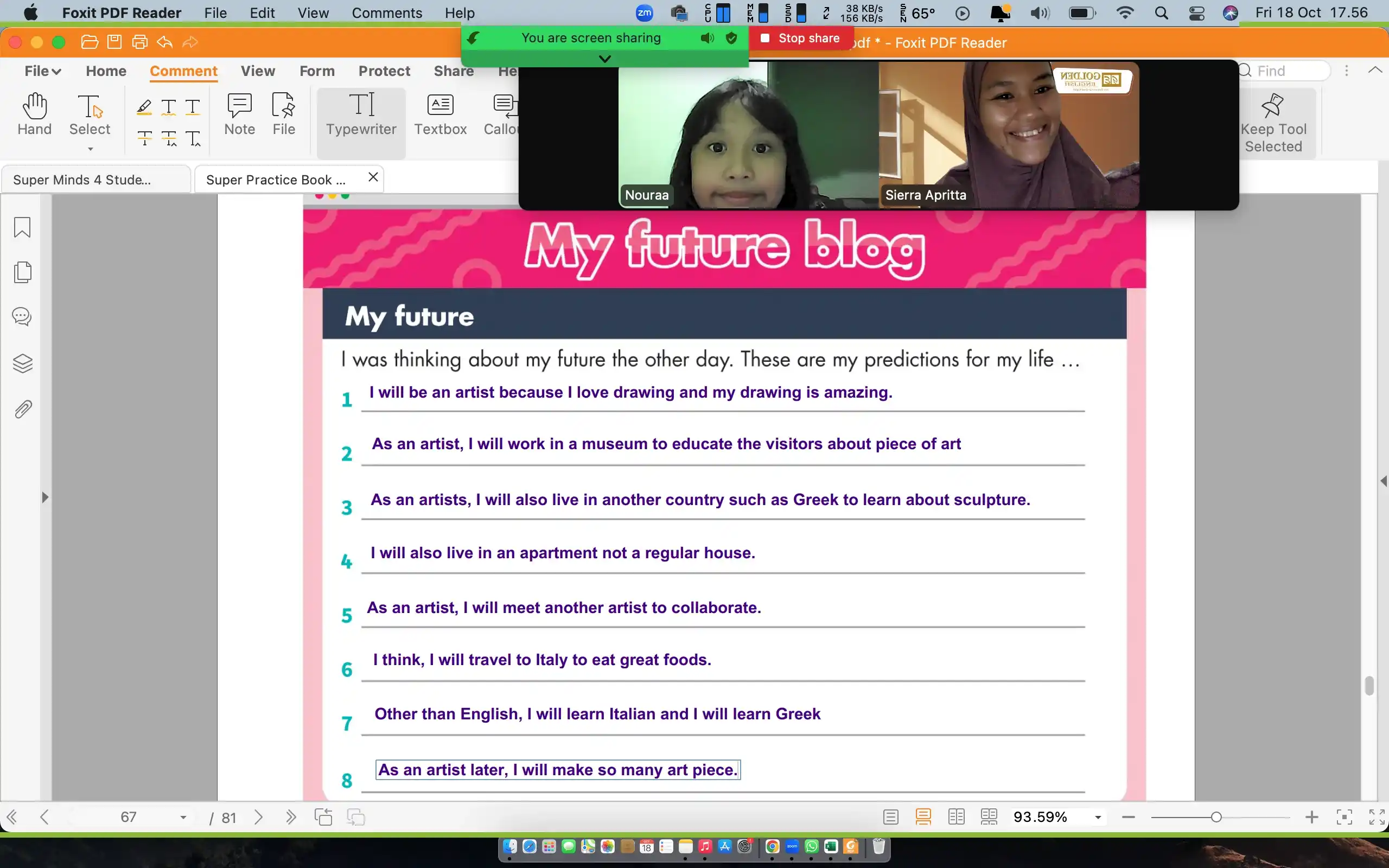The image size is (1389, 868).
Task: Adjust the zoom slider handle
Action: pyautogui.click(x=1216, y=817)
